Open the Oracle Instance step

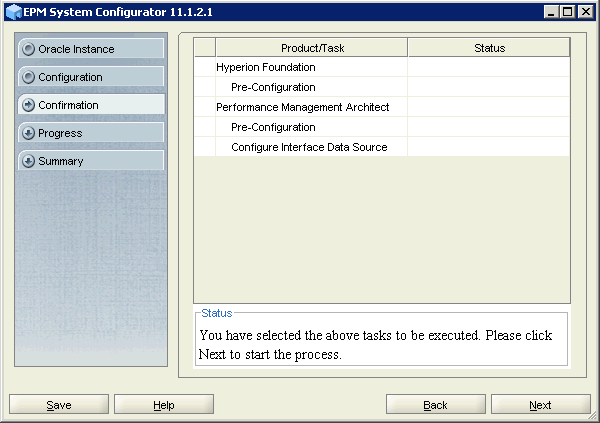point(76,49)
